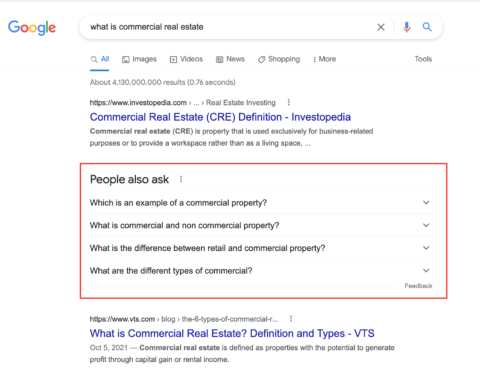Expand 'difference between retail and commercial property' question

tap(261, 248)
